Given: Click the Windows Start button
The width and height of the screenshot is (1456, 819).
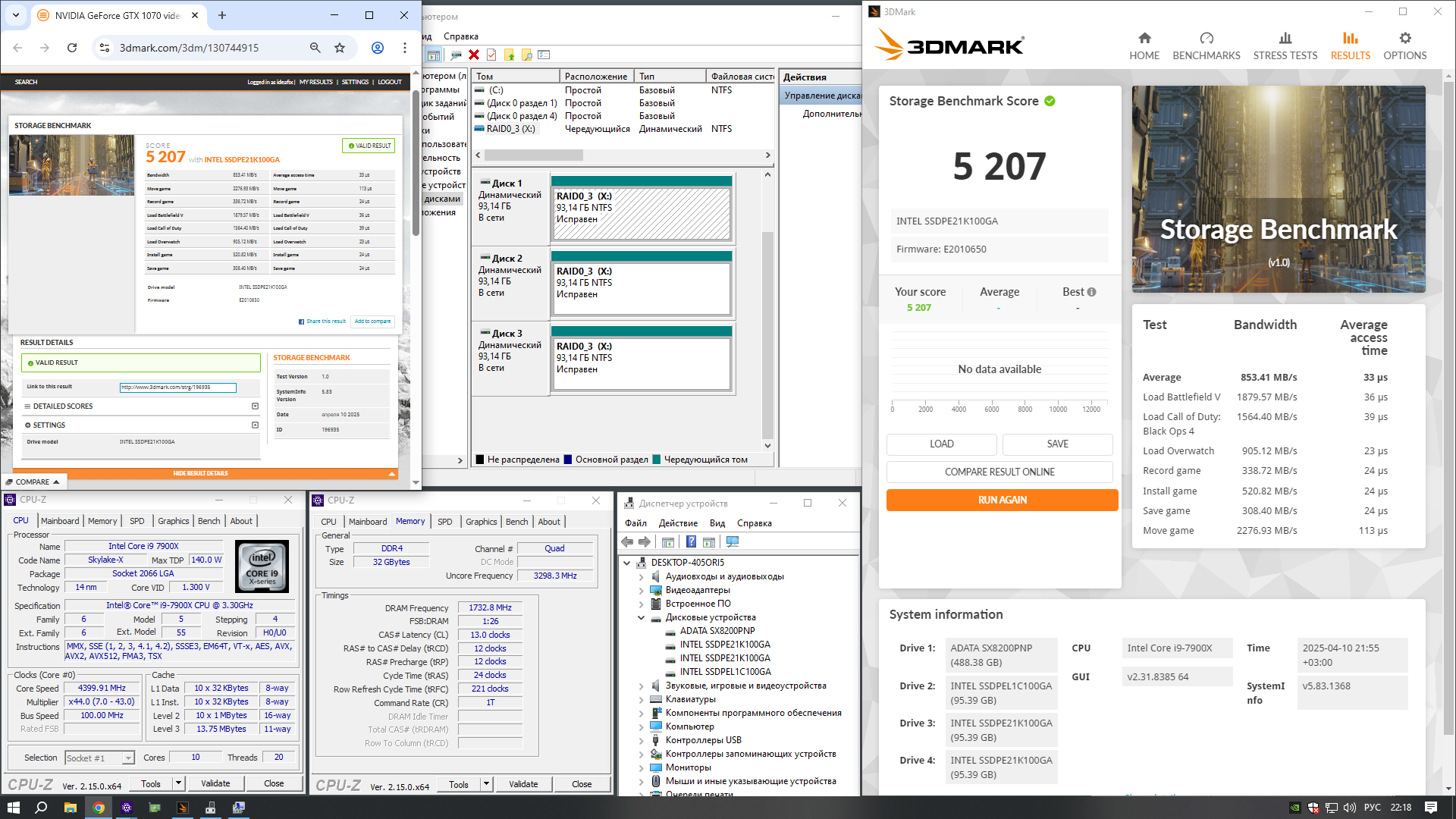Looking at the screenshot, I should click(13, 808).
